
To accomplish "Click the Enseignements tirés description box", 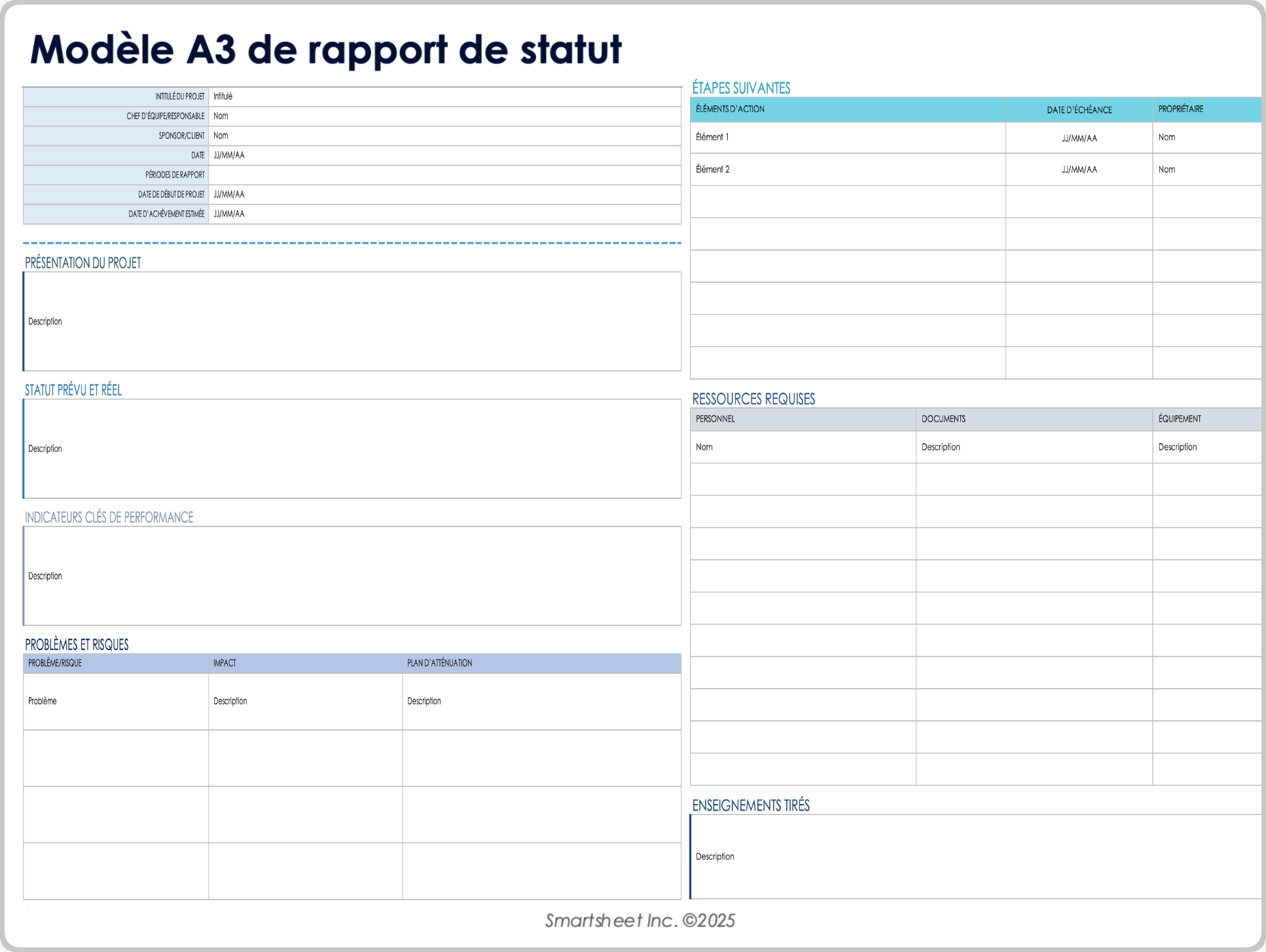I will pyautogui.click(x=975, y=856).
